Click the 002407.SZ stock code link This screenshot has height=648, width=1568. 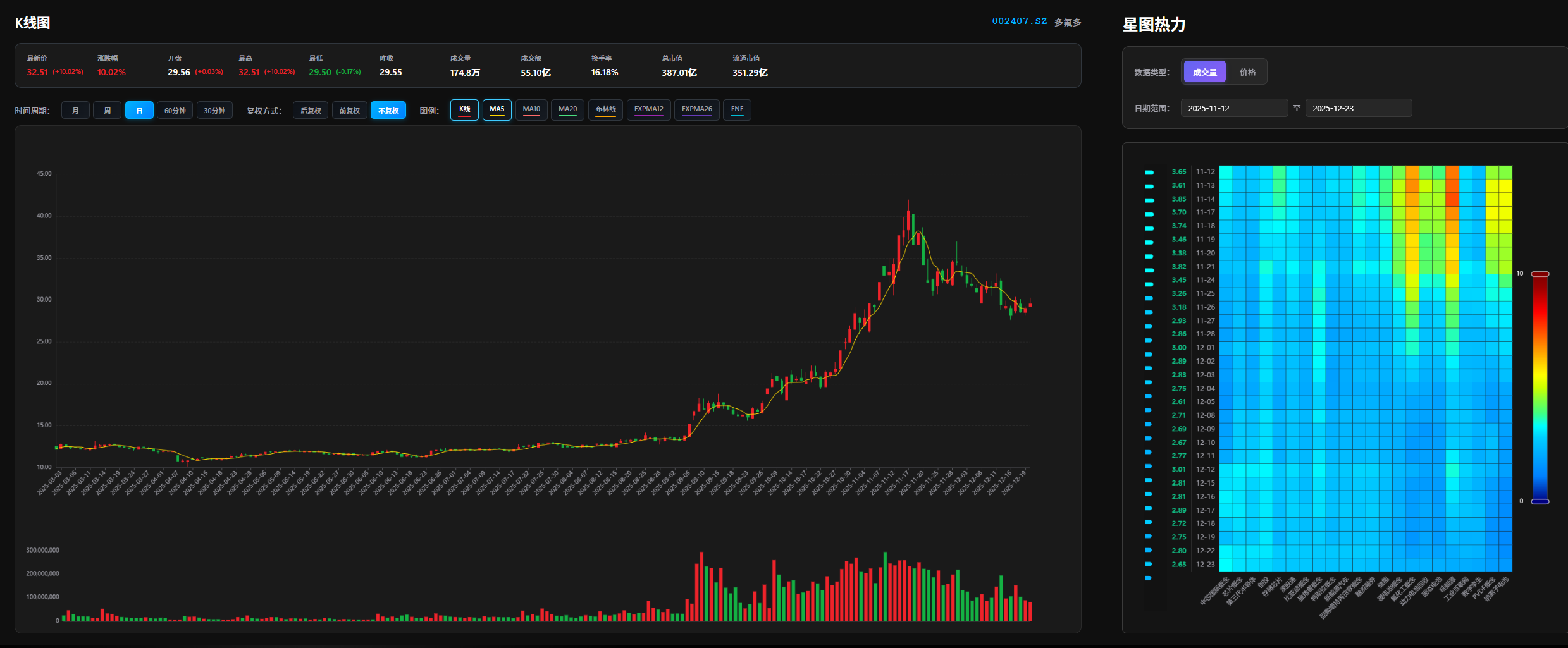click(1019, 21)
